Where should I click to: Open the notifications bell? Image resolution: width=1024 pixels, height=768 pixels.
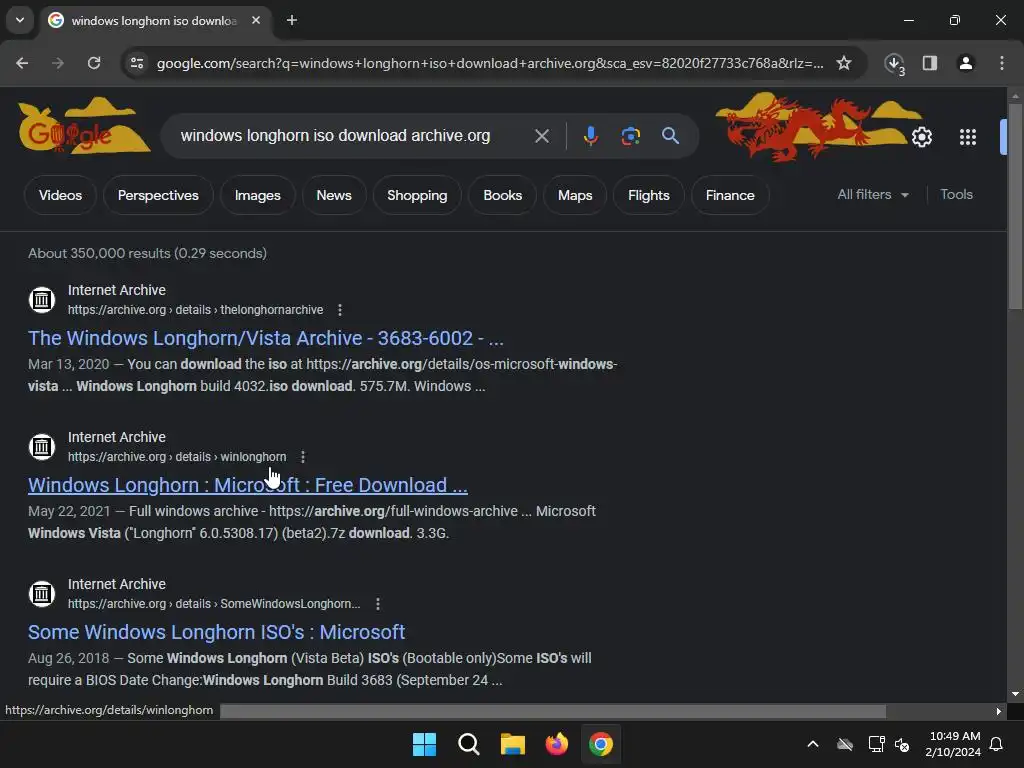996,744
